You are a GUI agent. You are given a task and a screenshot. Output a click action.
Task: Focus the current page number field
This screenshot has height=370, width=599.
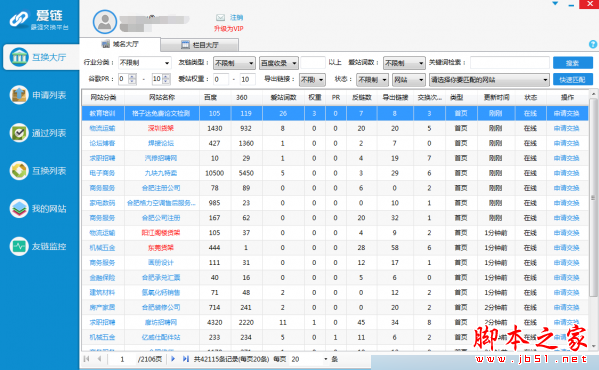122,359
